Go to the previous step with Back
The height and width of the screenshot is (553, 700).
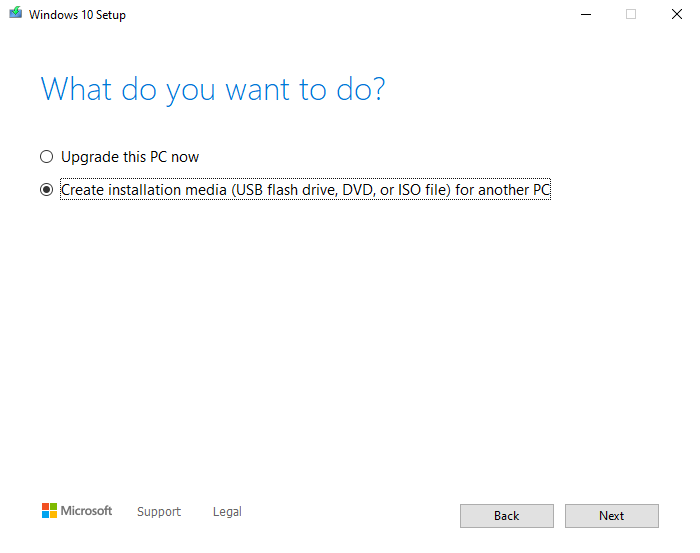click(x=507, y=516)
